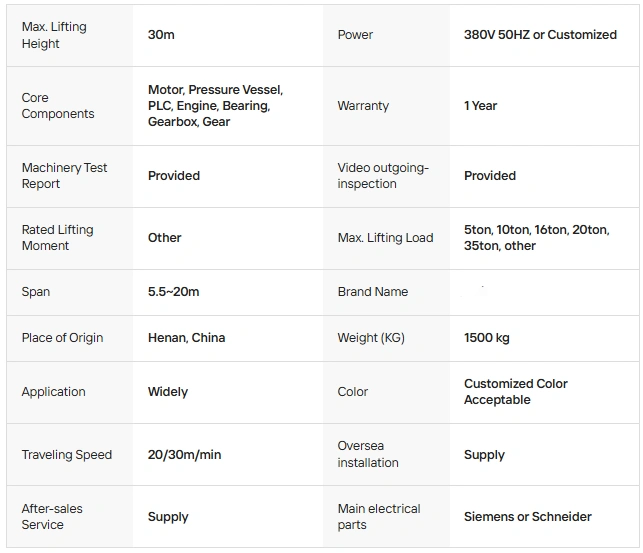Click the "1500 kg" weight value
Viewport: 643px width, 553px height.
tap(486, 338)
